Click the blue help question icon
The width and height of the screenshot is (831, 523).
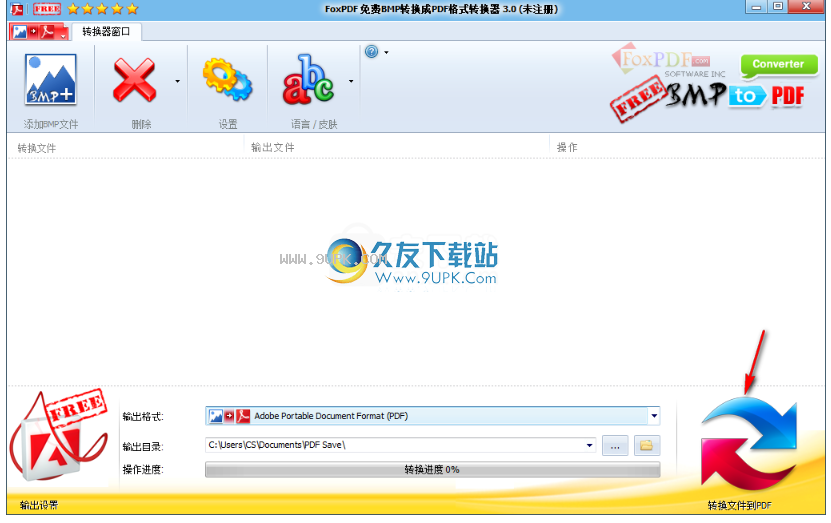372,51
